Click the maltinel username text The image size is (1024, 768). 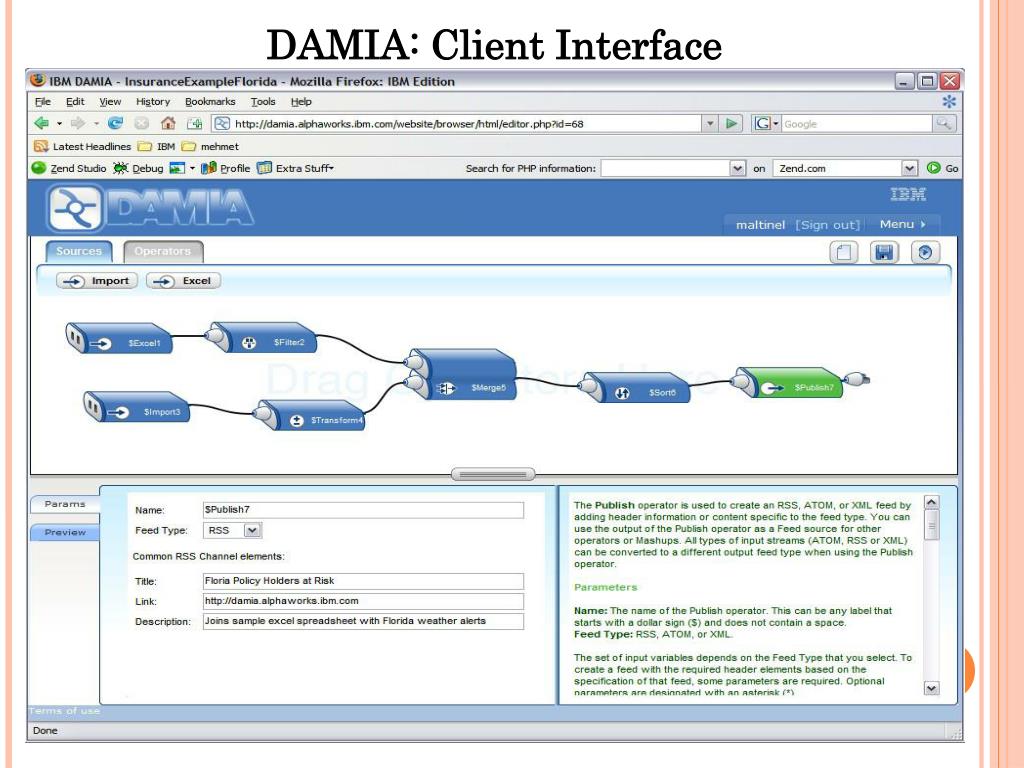tap(760, 225)
